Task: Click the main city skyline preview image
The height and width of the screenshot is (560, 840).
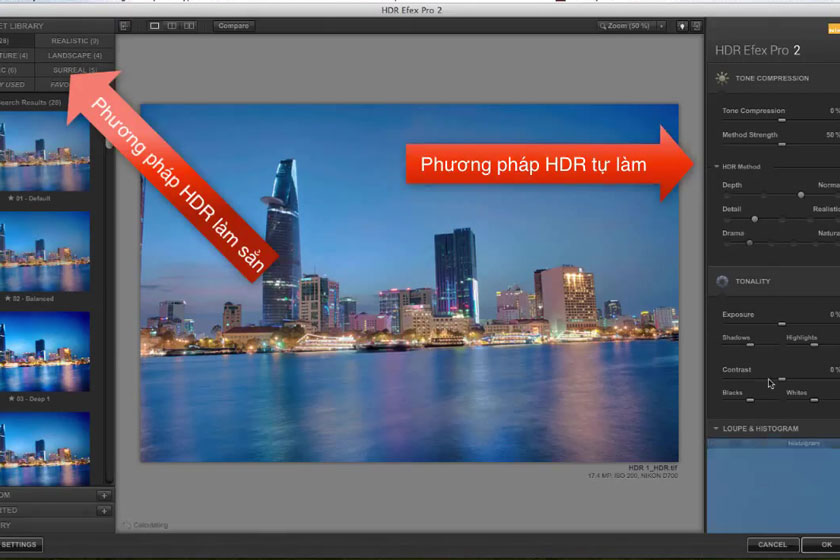Action: 409,283
